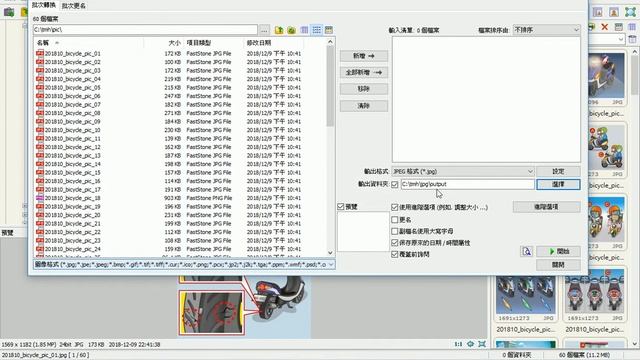Screen dimensions: 640x360
Task: Toggle the 輸出資料夾 output folder checkbox
Action: 395,184
